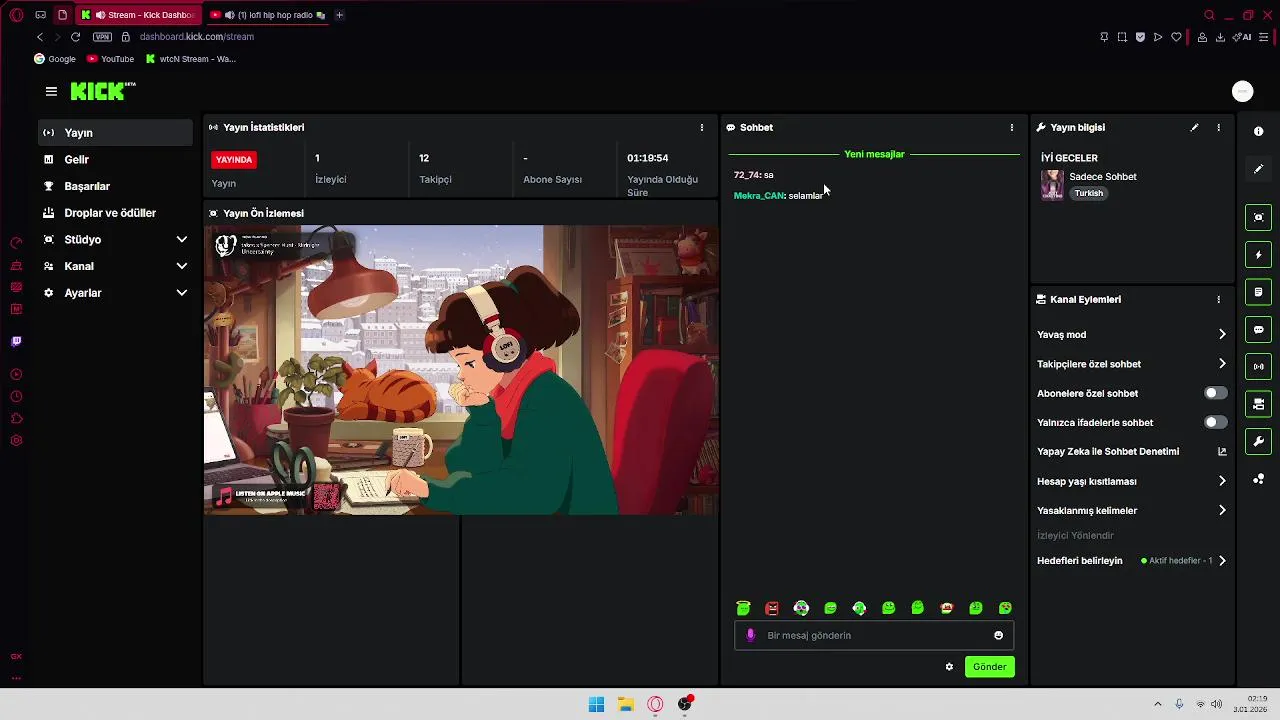Screen dimensions: 1280x720
Task: Toggle stream preview widget icon in right rail
Action: coord(1258,218)
